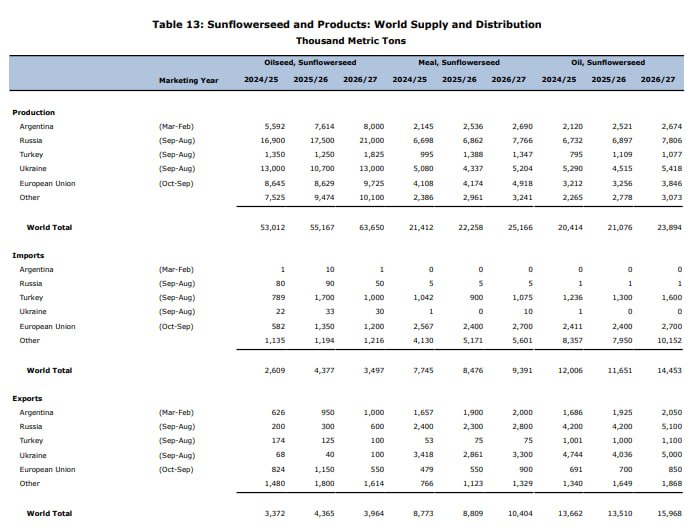Viewport: 700px width, 530px height.
Task: Select the Exports section label
Action: coord(27,398)
